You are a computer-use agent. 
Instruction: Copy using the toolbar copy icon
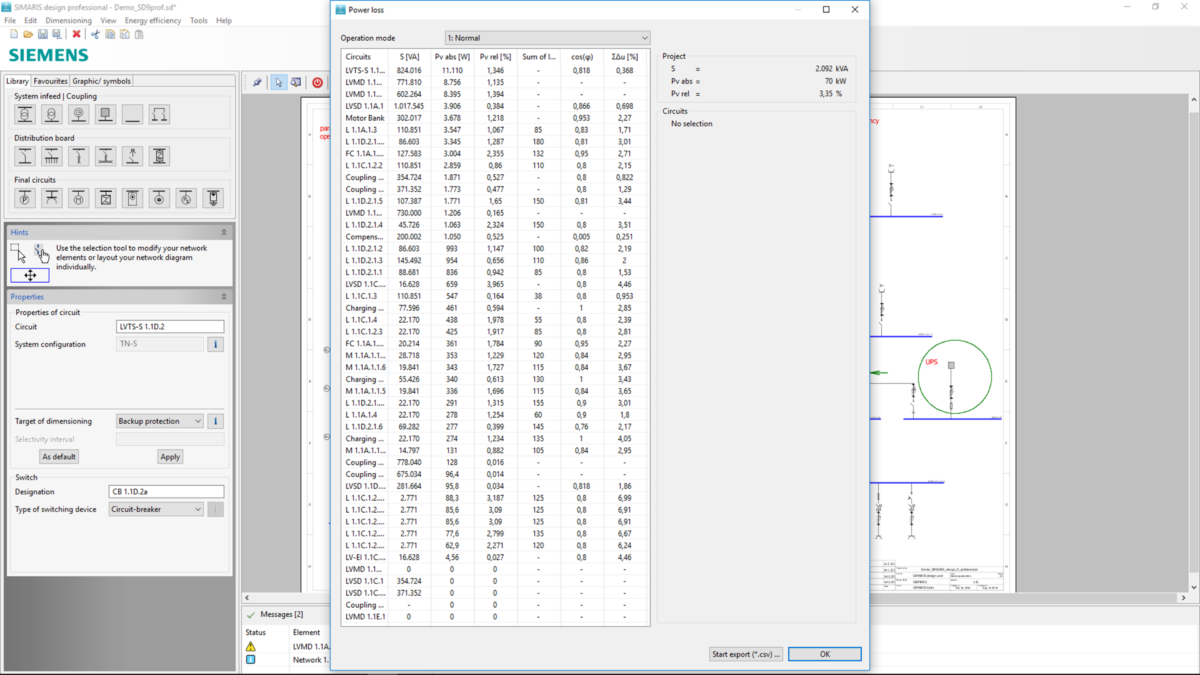[110, 34]
